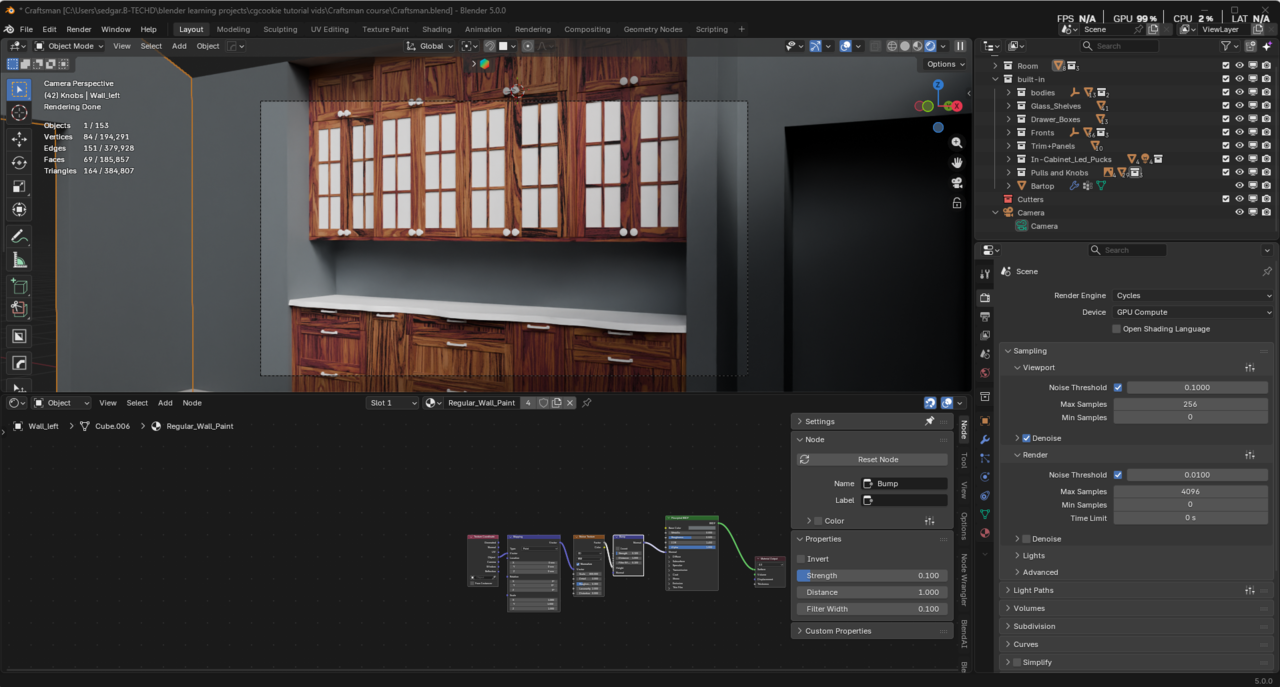Select the Move tool in the viewport toolbar
The width and height of the screenshot is (1280, 687).
tap(19, 139)
